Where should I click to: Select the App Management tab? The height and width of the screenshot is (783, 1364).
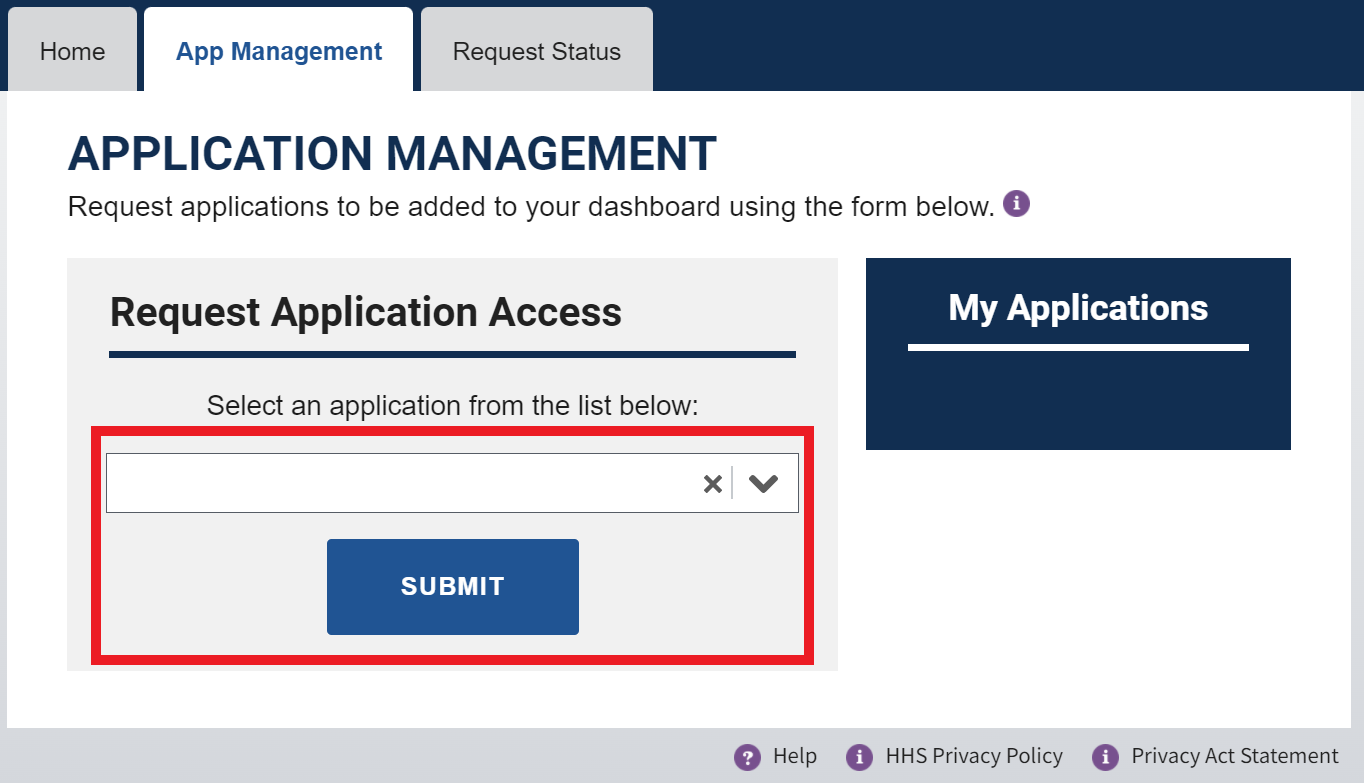point(279,52)
